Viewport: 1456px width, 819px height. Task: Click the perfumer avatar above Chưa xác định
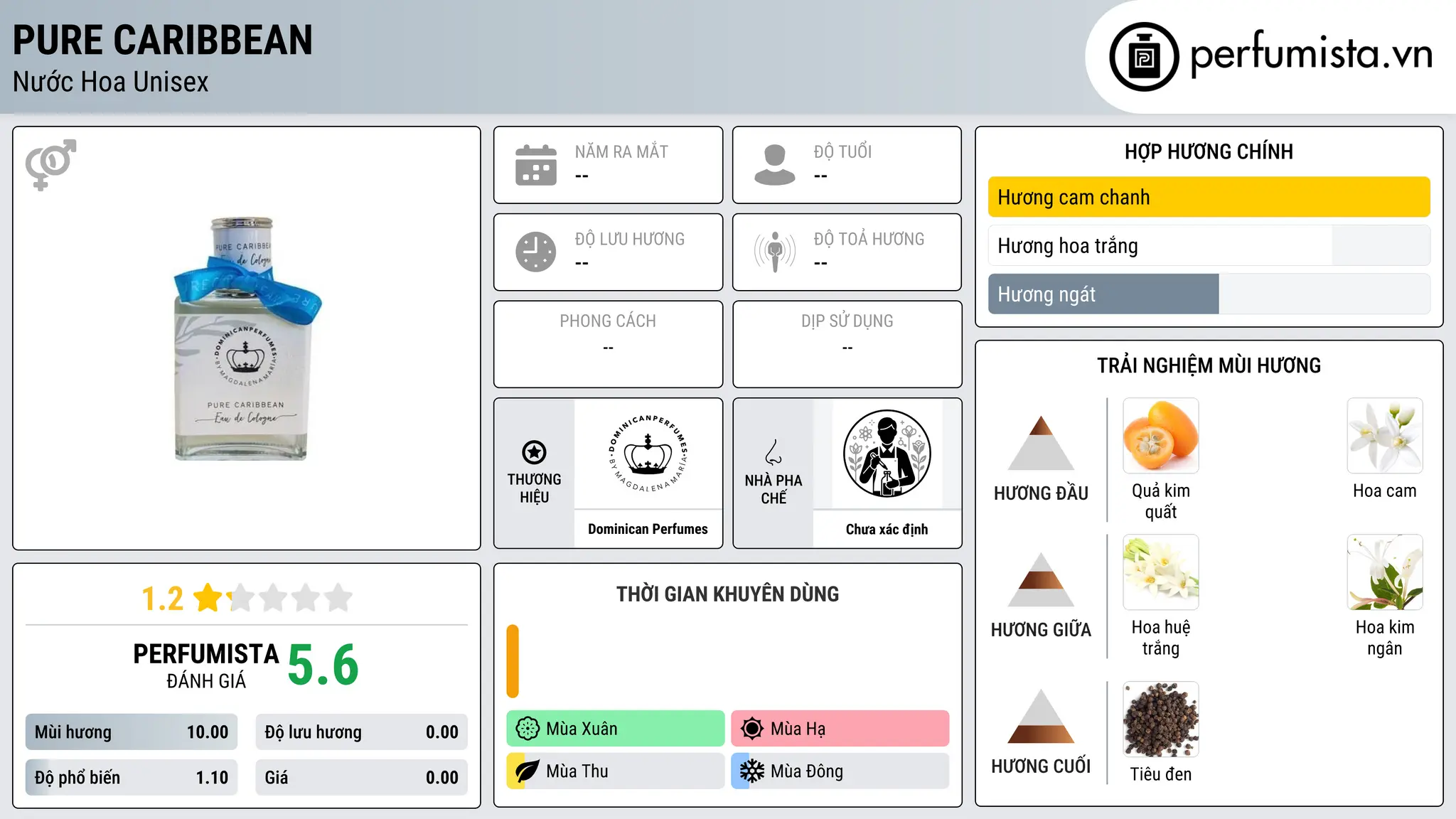(887, 454)
